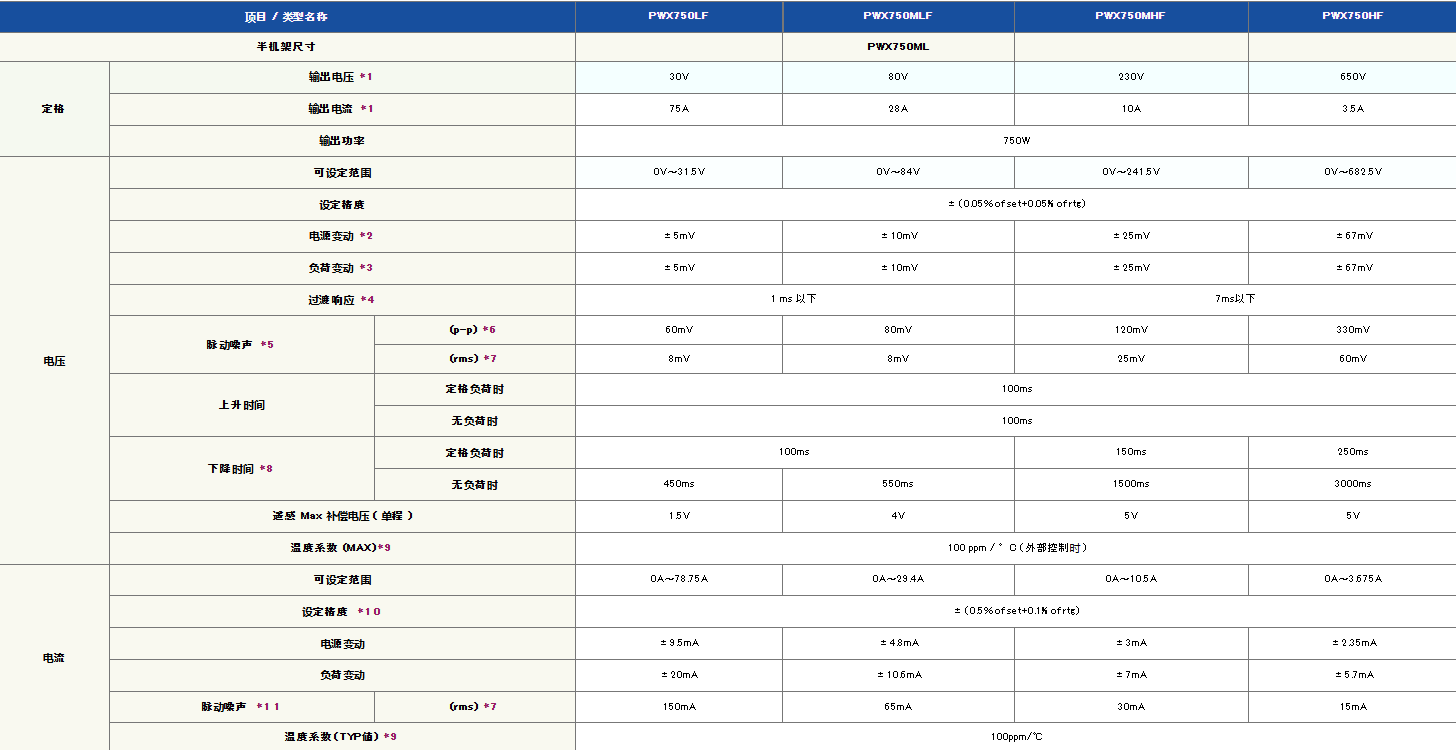This screenshot has height=750, width=1456.
Task: Click footnote *1 beside 输出电流
Action: 367,109
